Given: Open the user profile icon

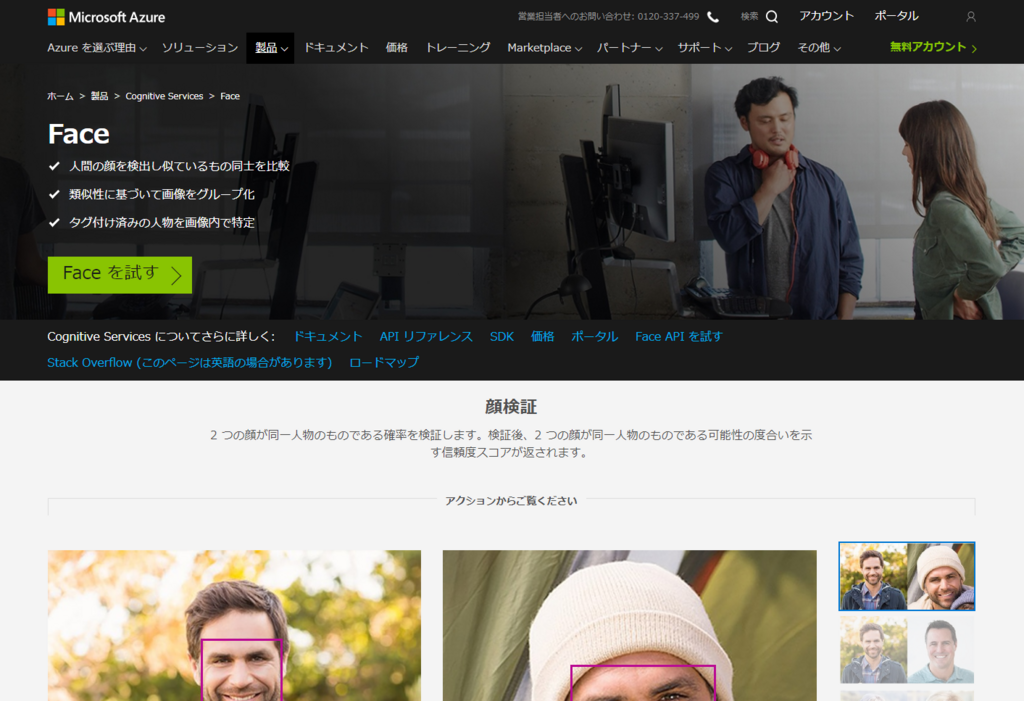Looking at the screenshot, I should pos(970,17).
